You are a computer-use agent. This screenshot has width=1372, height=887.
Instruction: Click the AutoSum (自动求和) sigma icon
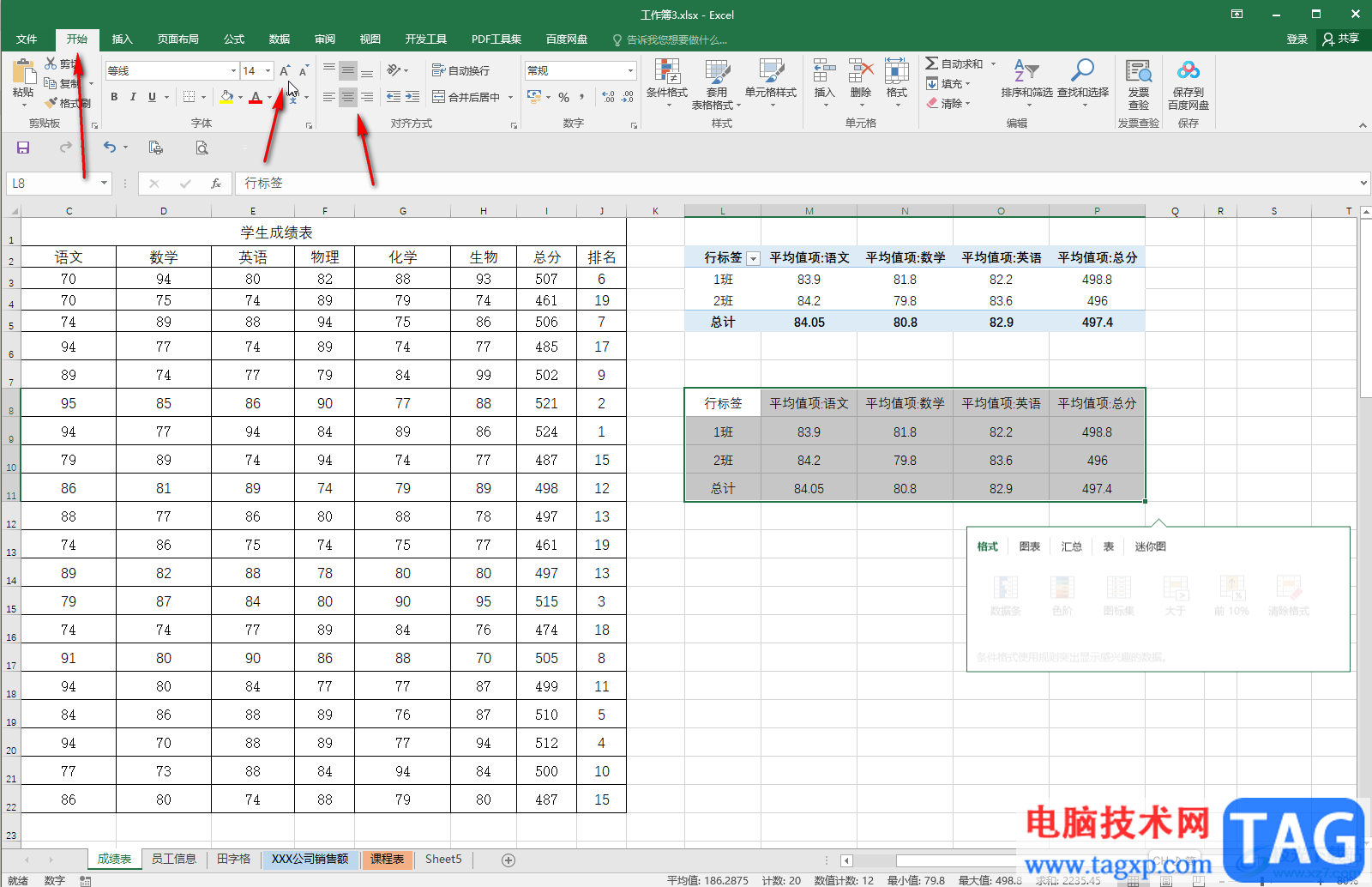[932, 63]
